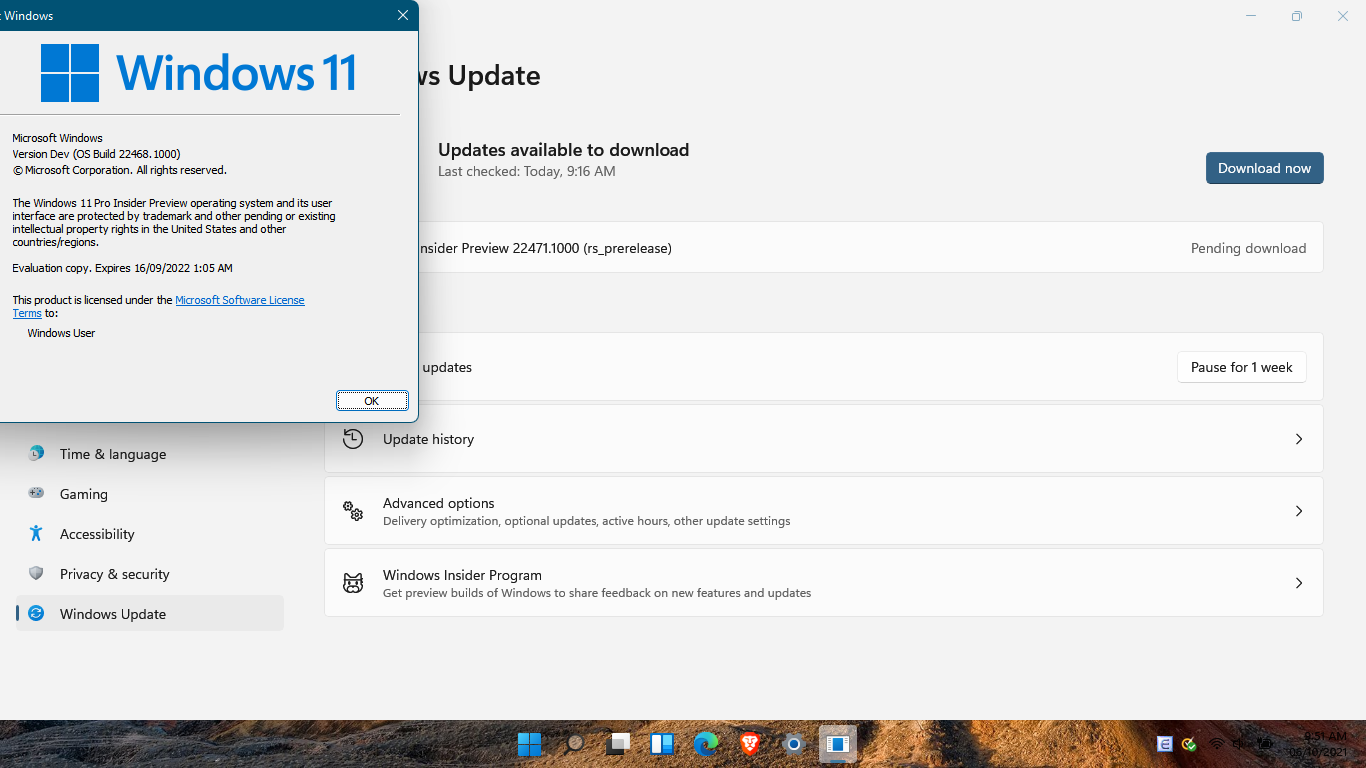Viewport: 1366px width, 768px height.
Task: Open Task View from taskbar
Action: (x=619, y=744)
